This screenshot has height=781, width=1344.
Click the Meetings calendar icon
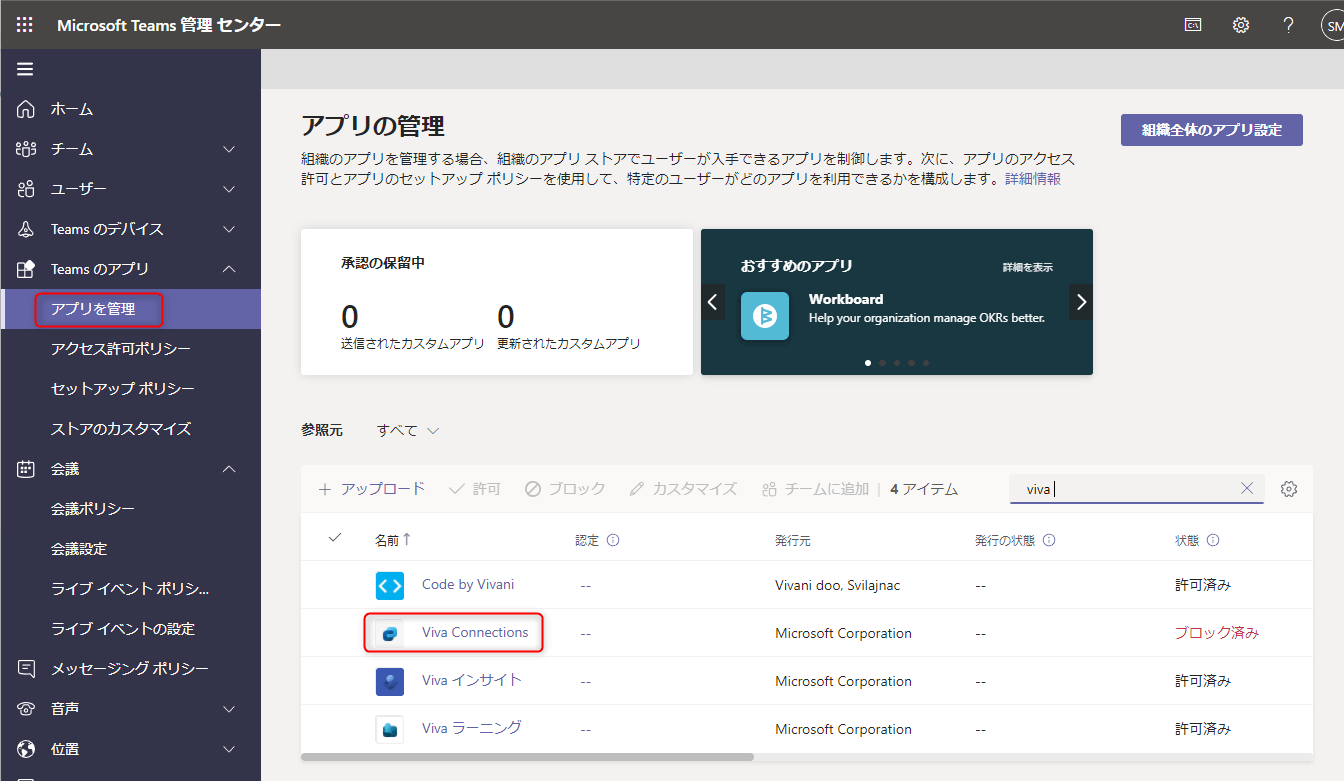(26, 469)
